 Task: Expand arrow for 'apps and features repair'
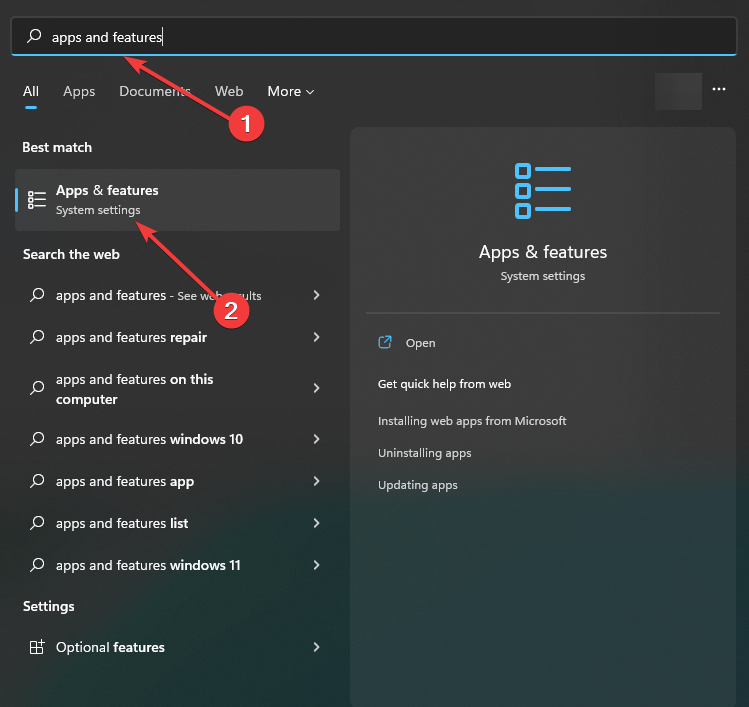[x=316, y=337]
